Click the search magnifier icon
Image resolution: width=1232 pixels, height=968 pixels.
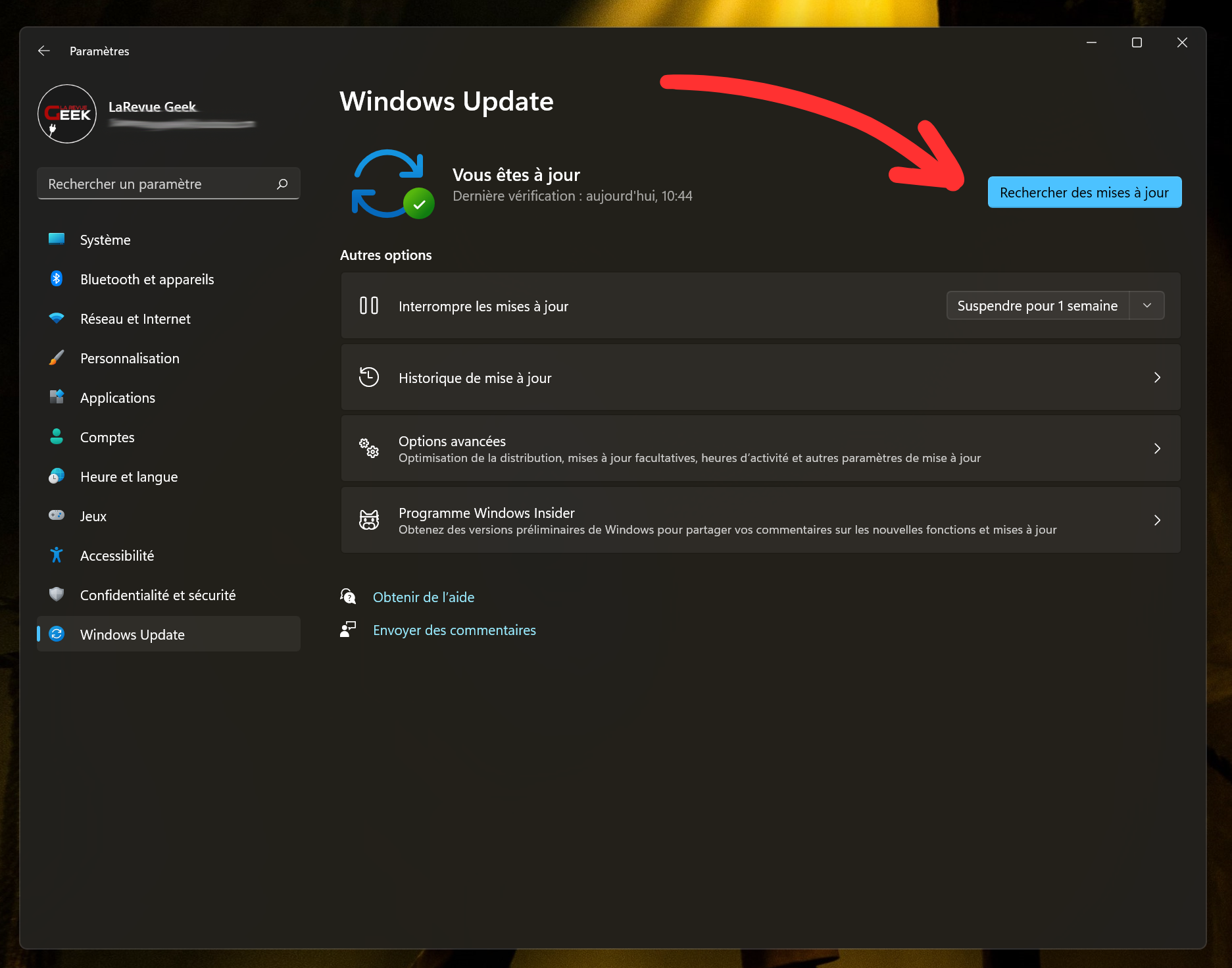click(282, 184)
